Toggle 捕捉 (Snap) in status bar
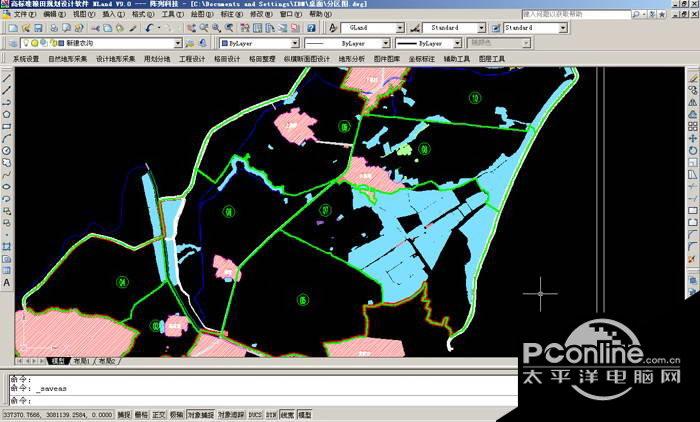Image resolution: width=700 pixels, height=422 pixels. pyautogui.click(x=124, y=415)
